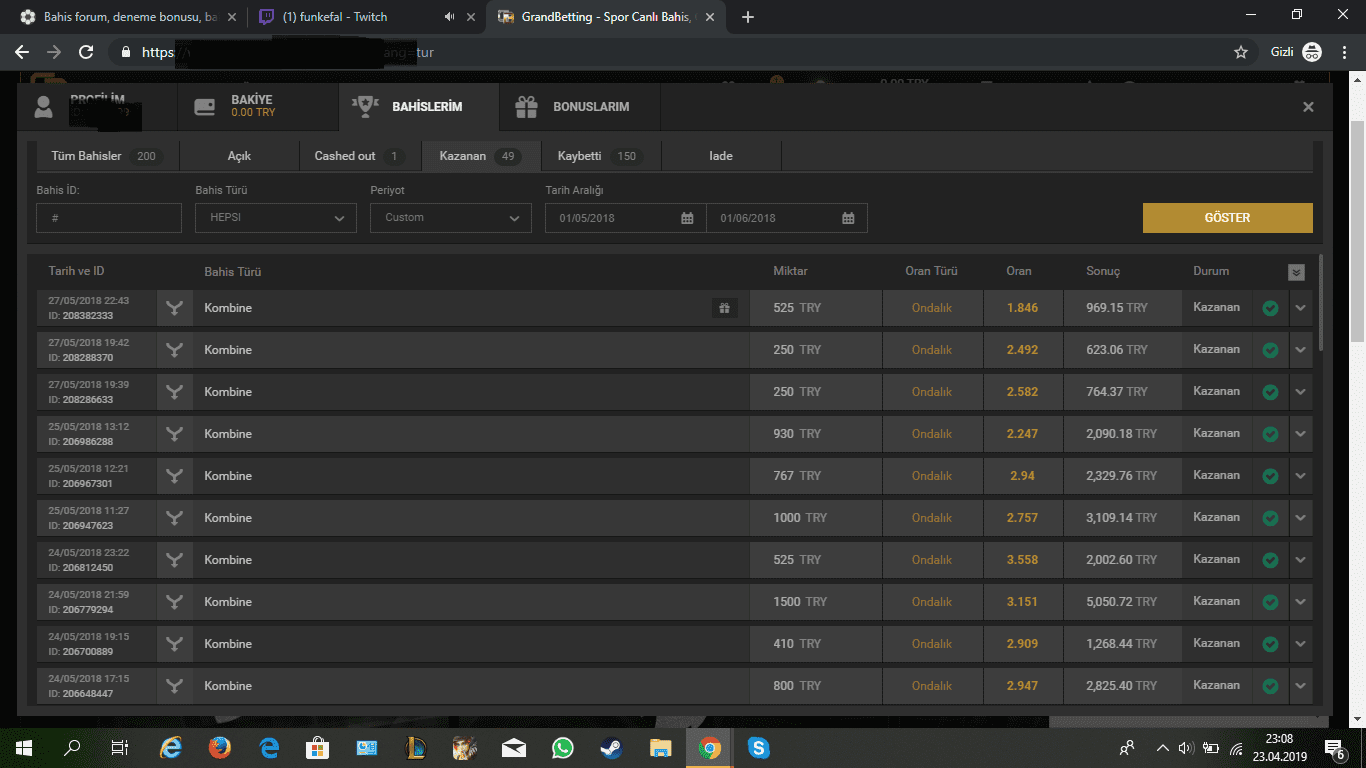Select the Açık bets filter
Image resolution: width=1366 pixels, height=768 pixels.
click(x=239, y=156)
